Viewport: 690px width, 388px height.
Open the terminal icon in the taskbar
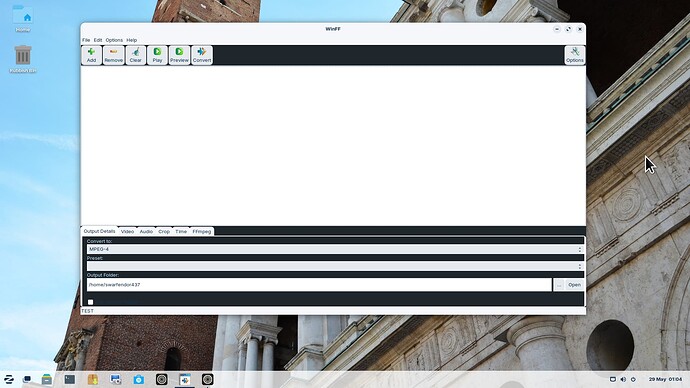pyautogui.click(x=70, y=379)
